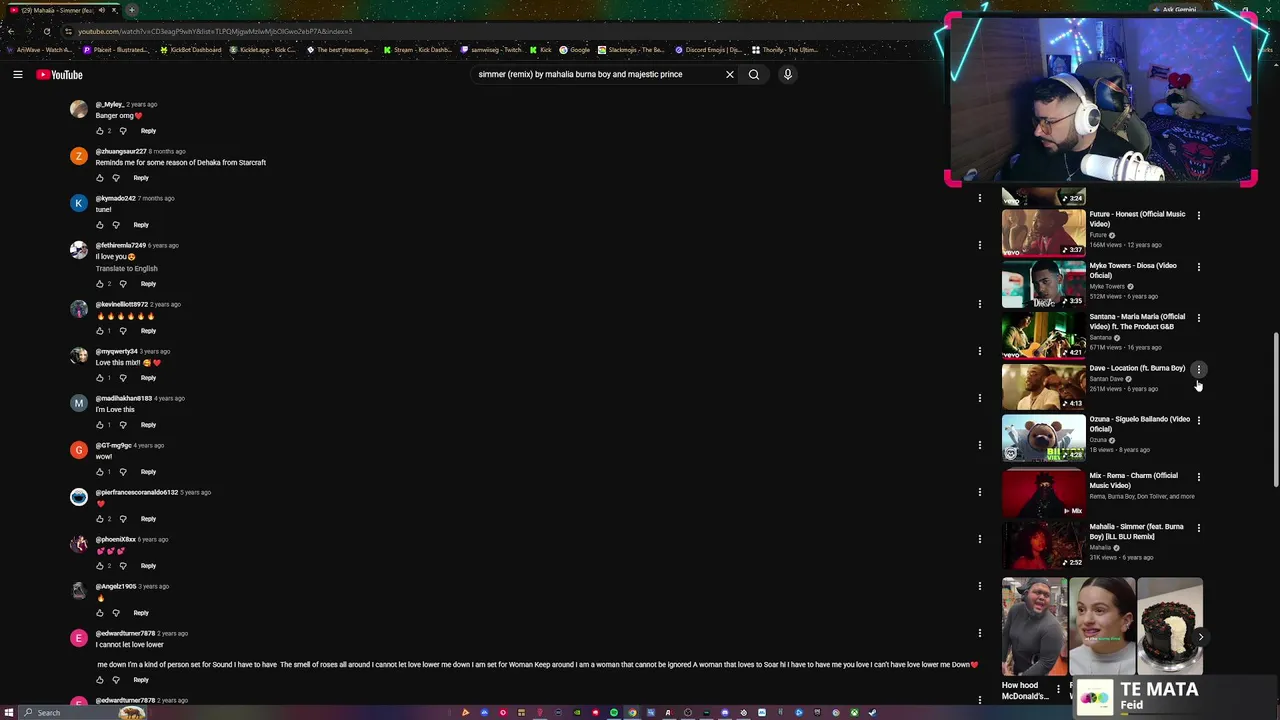Screen dimensions: 1280x720
Task: Open options menu for @GT-mg9gc comment
Action: click(x=980, y=445)
